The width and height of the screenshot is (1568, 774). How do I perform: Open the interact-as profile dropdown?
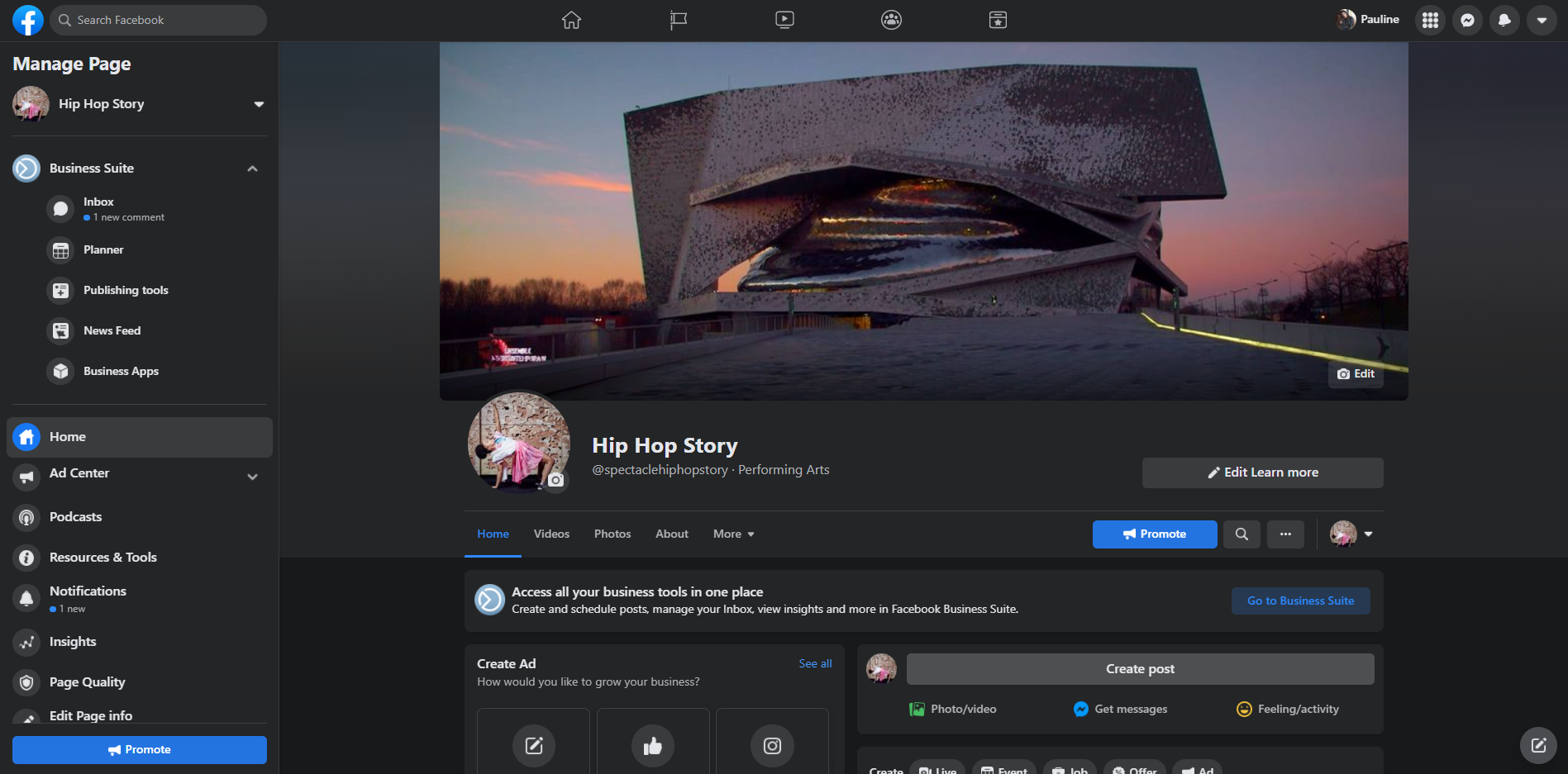(1351, 534)
